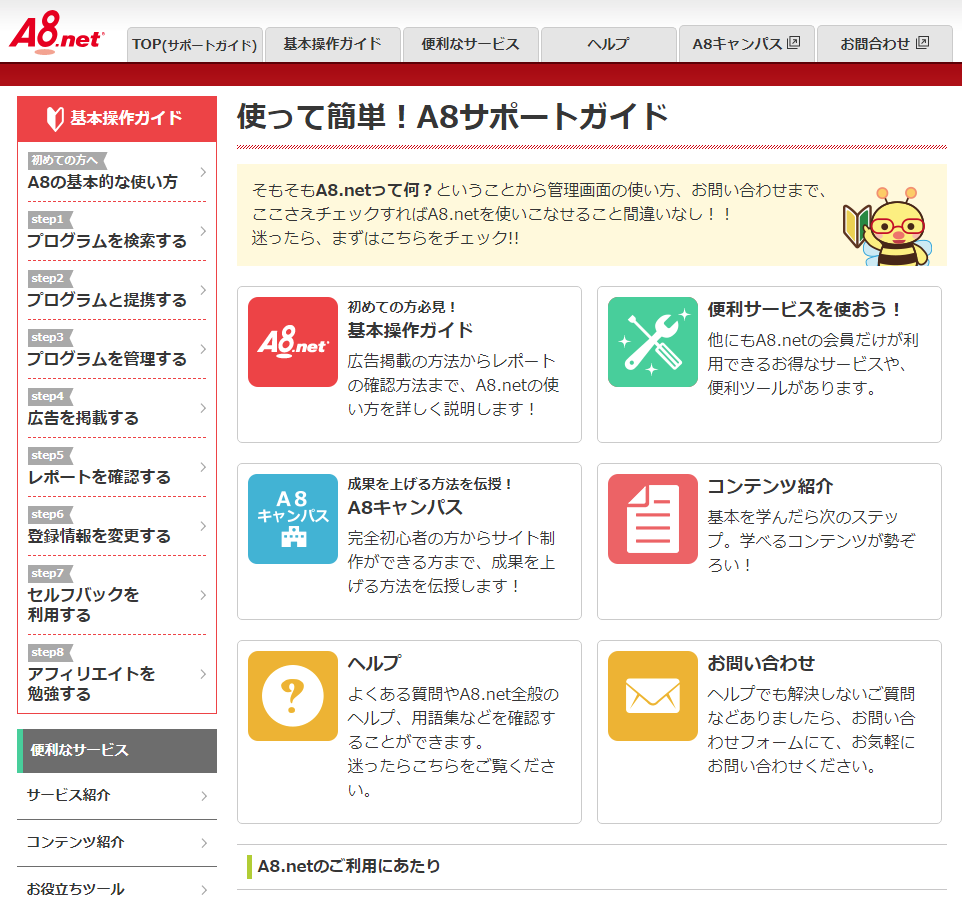Click the blue A8キャンパス building icon

pos(293,519)
